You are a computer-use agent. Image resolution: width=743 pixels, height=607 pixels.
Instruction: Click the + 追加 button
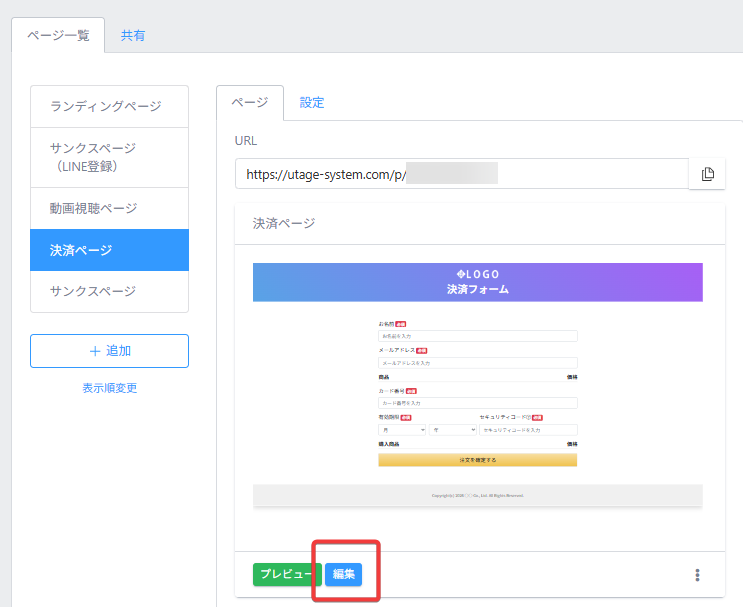[109, 351]
